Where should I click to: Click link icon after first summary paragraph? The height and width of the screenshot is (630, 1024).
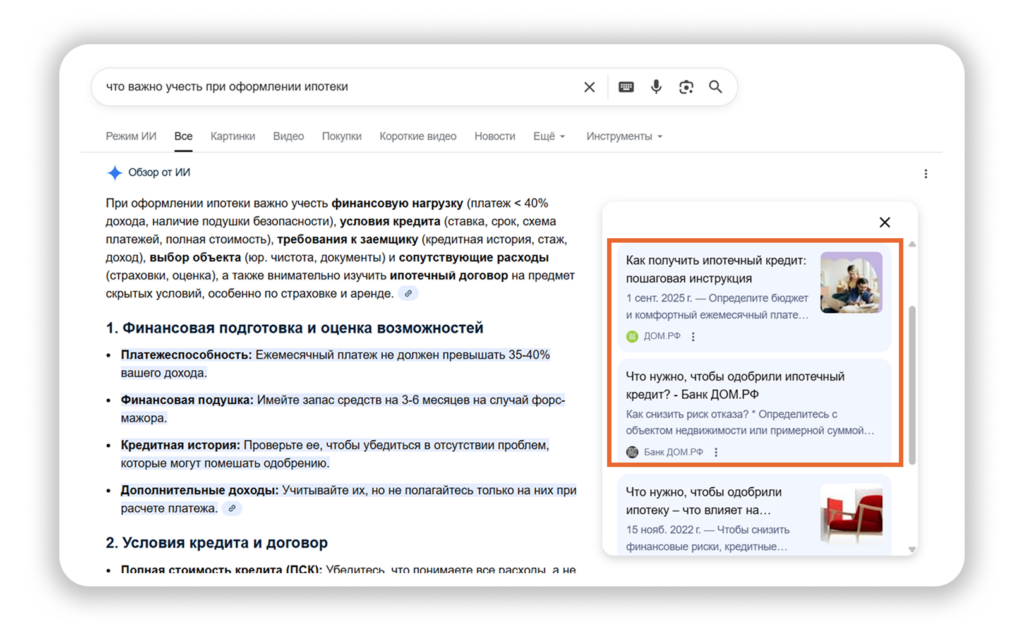pos(408,294)
